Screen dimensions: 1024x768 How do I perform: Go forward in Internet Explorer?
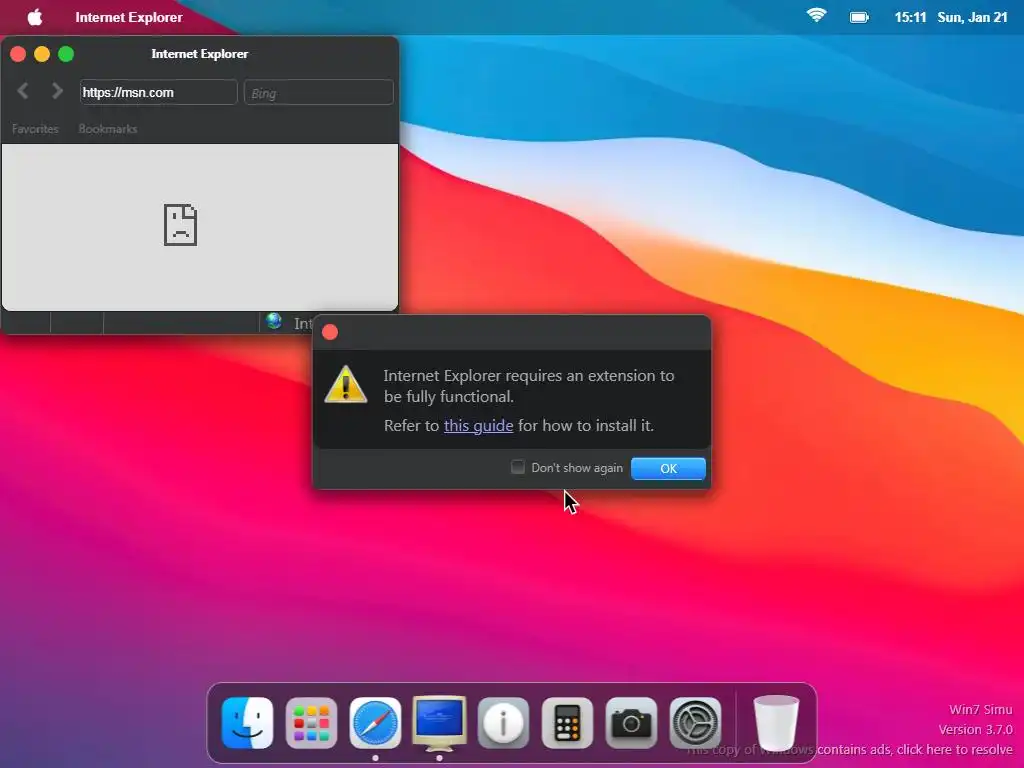click(x=57, y=91)
